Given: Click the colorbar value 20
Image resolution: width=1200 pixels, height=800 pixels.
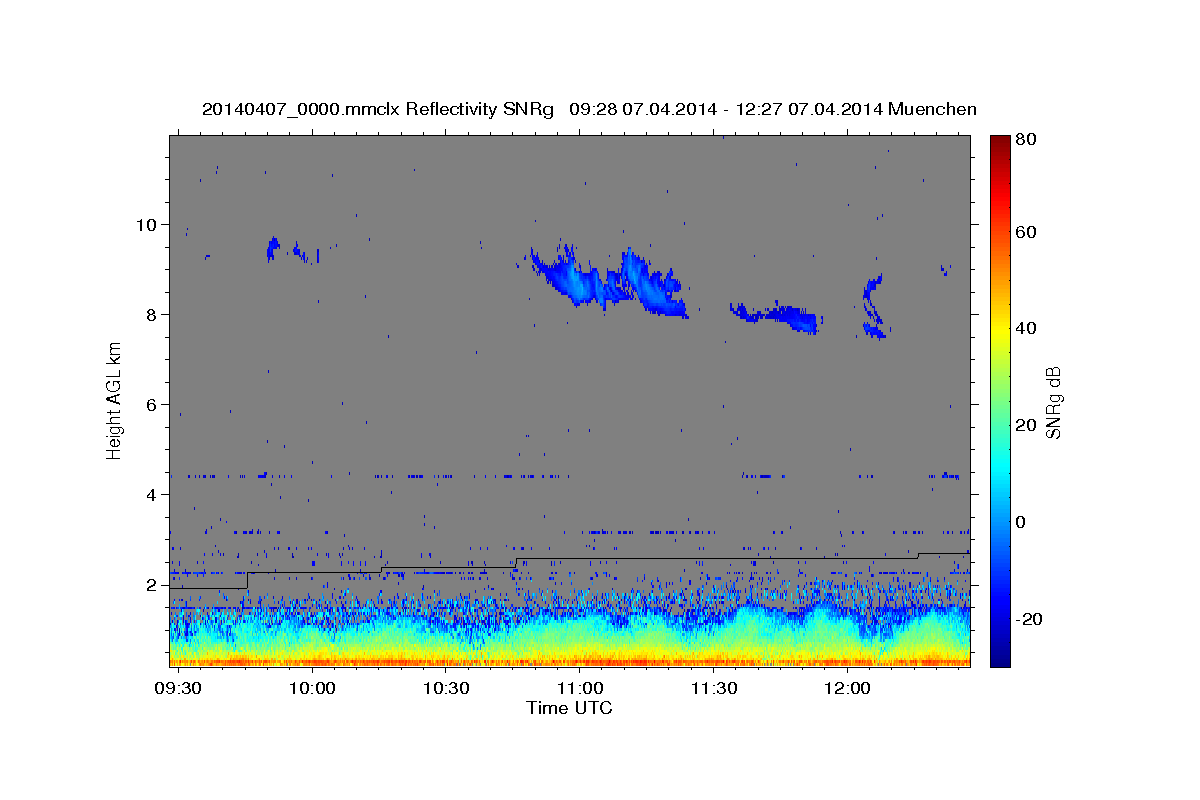Looking at the screenshot, I should click(x=1027, y=425).
